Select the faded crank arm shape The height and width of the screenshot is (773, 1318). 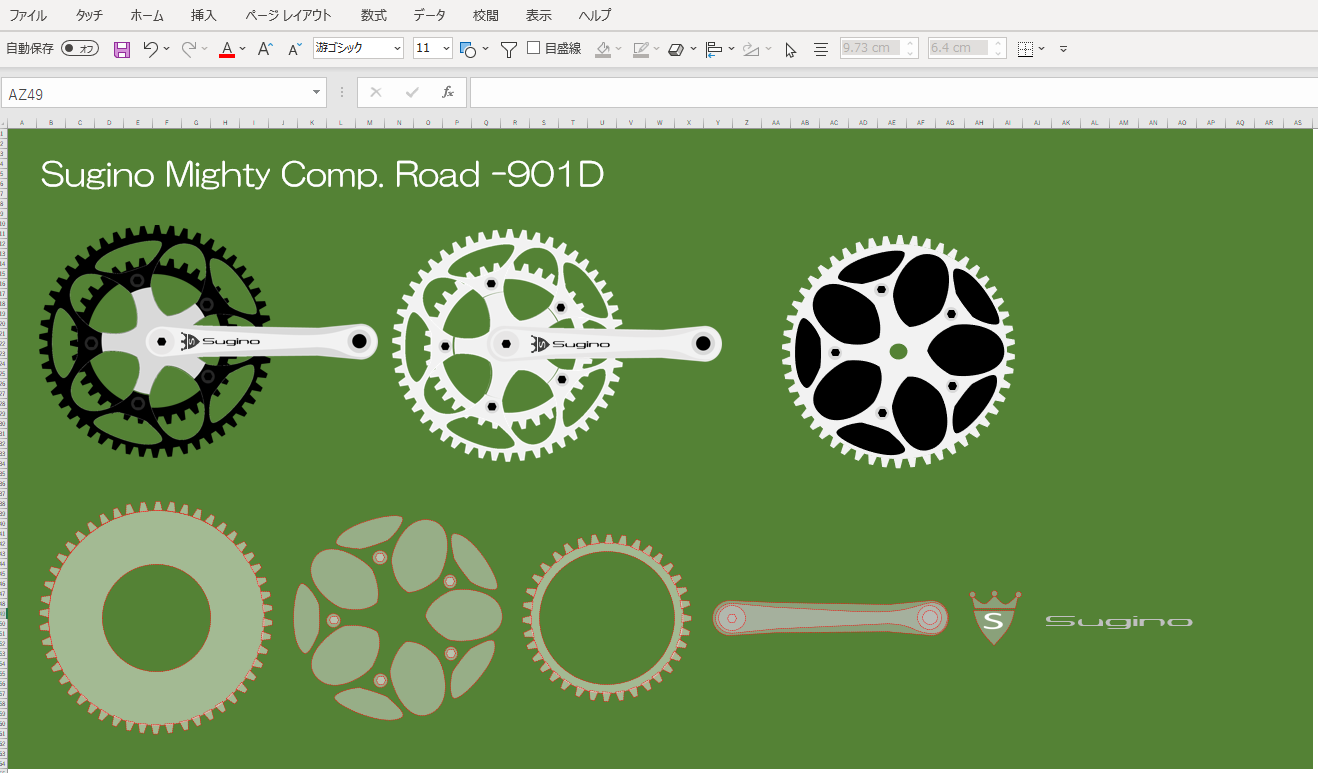[x=831, y=618]
